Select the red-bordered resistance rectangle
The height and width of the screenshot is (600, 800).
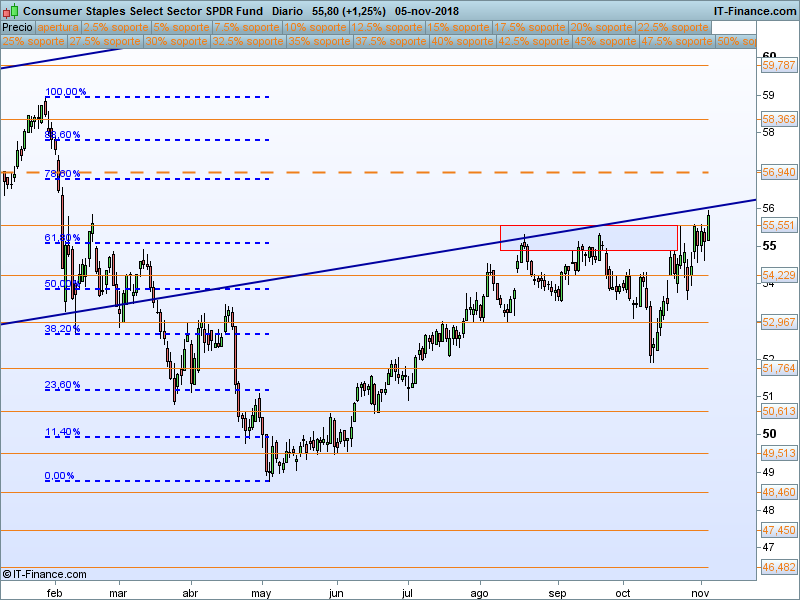[589, 238]
